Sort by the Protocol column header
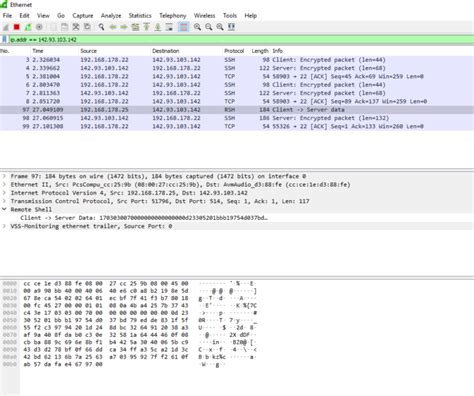This screenshot has height=396, width=474. [234, 51]
